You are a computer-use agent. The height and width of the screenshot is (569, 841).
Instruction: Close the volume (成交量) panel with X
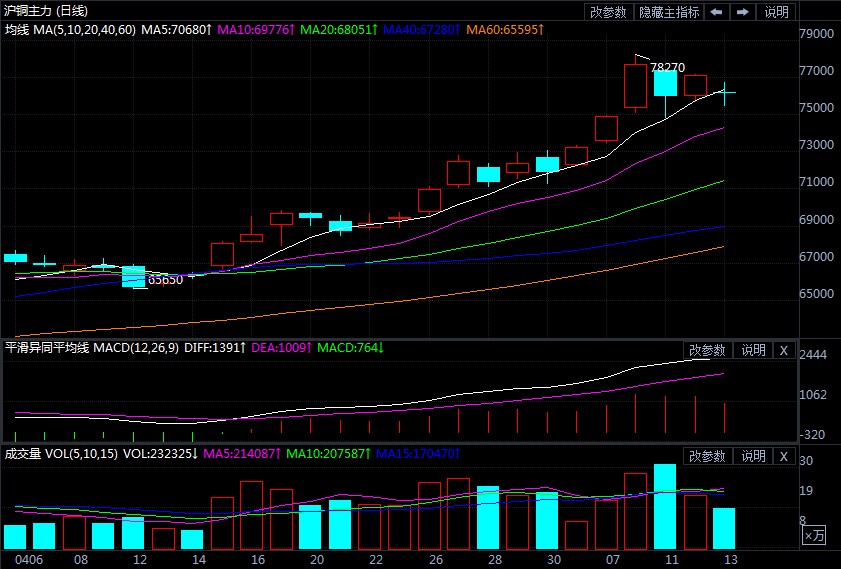point(784,456)
